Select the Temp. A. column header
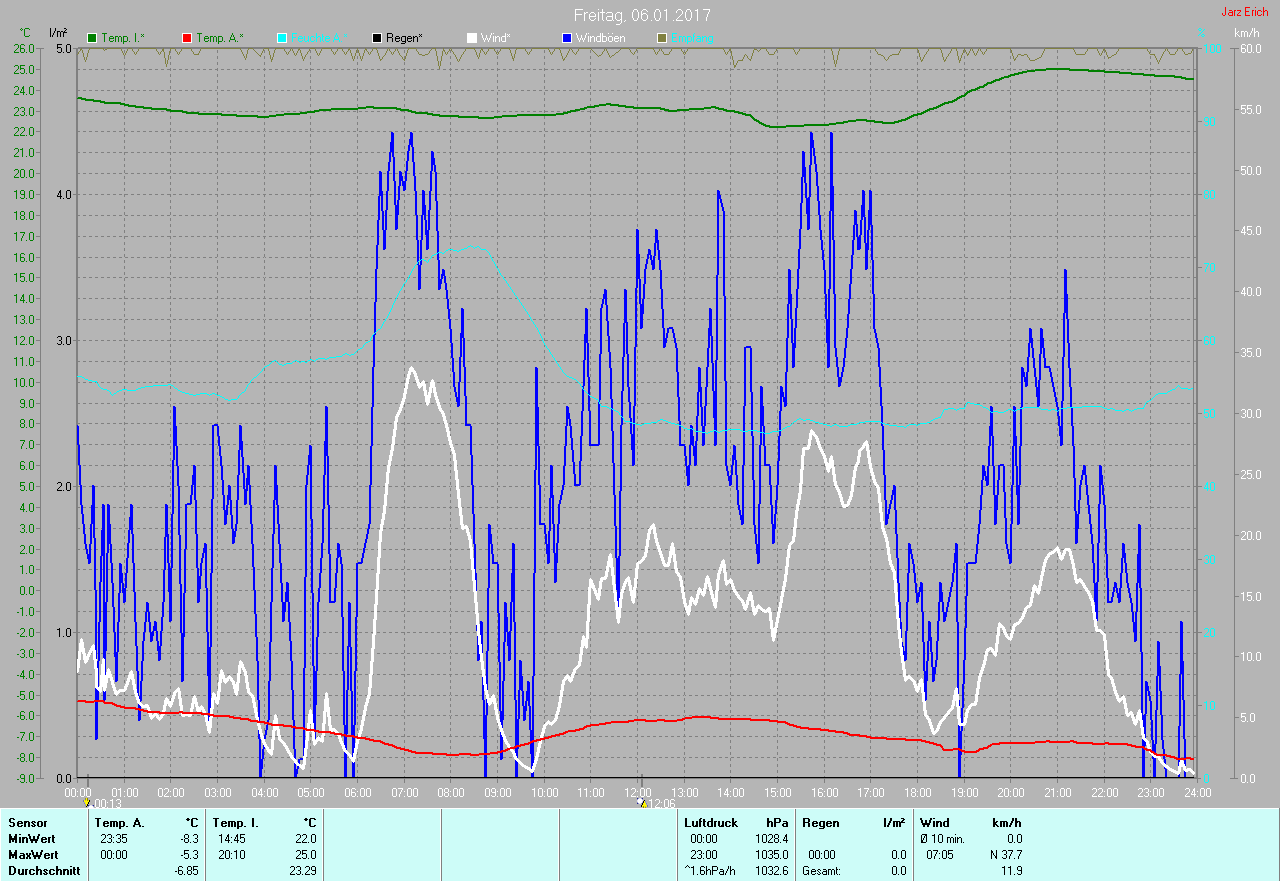1280x881 pixels. (x=119, y=823)
